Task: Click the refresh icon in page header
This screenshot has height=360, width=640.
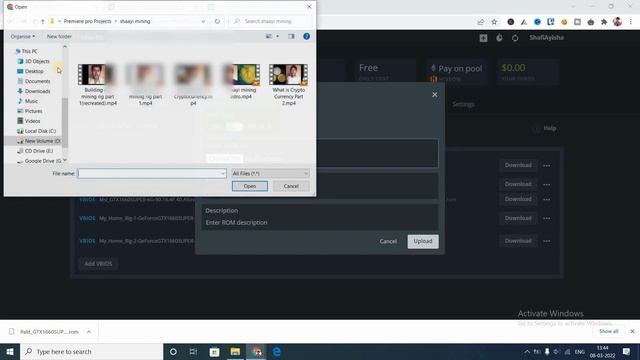Action: tap(515, 38)
